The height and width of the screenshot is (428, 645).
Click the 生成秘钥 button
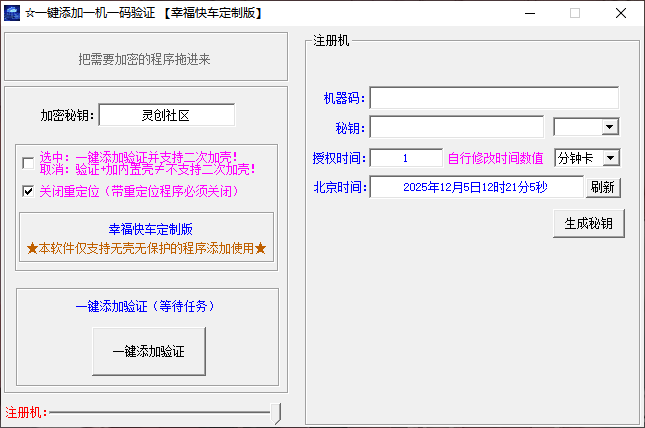pos(589,224)
